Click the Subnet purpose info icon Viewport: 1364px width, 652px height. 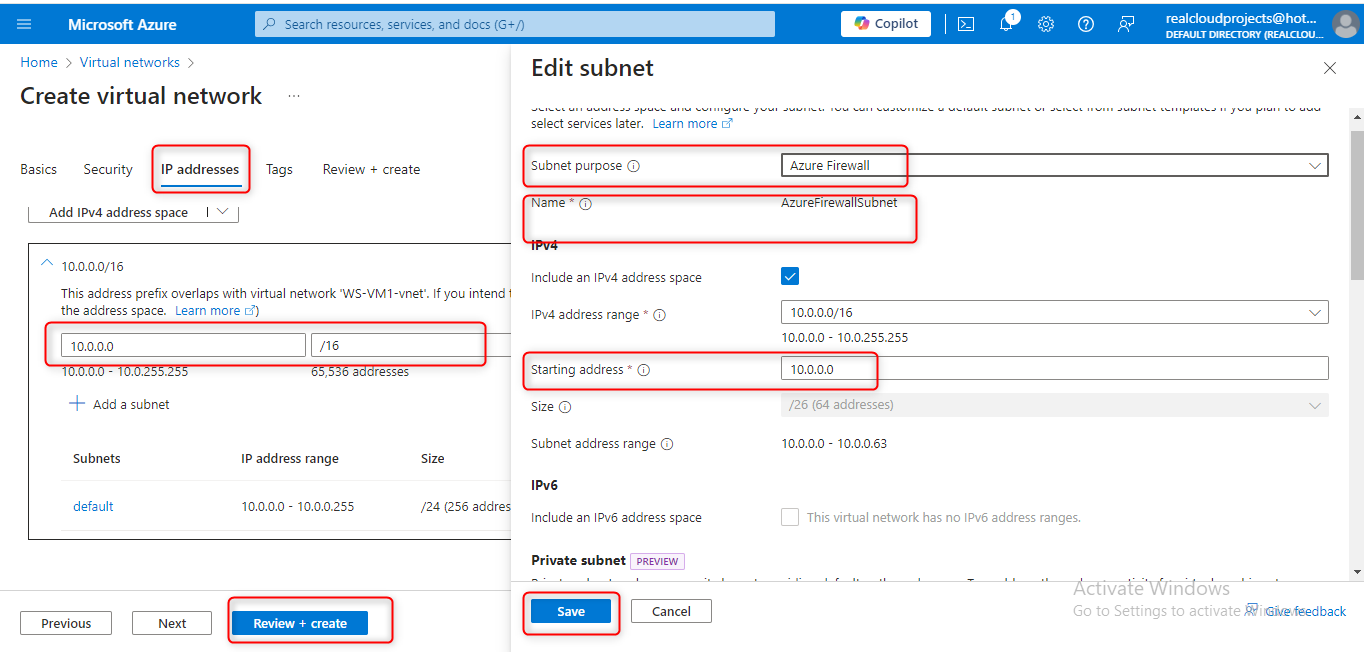pos(634,166)
